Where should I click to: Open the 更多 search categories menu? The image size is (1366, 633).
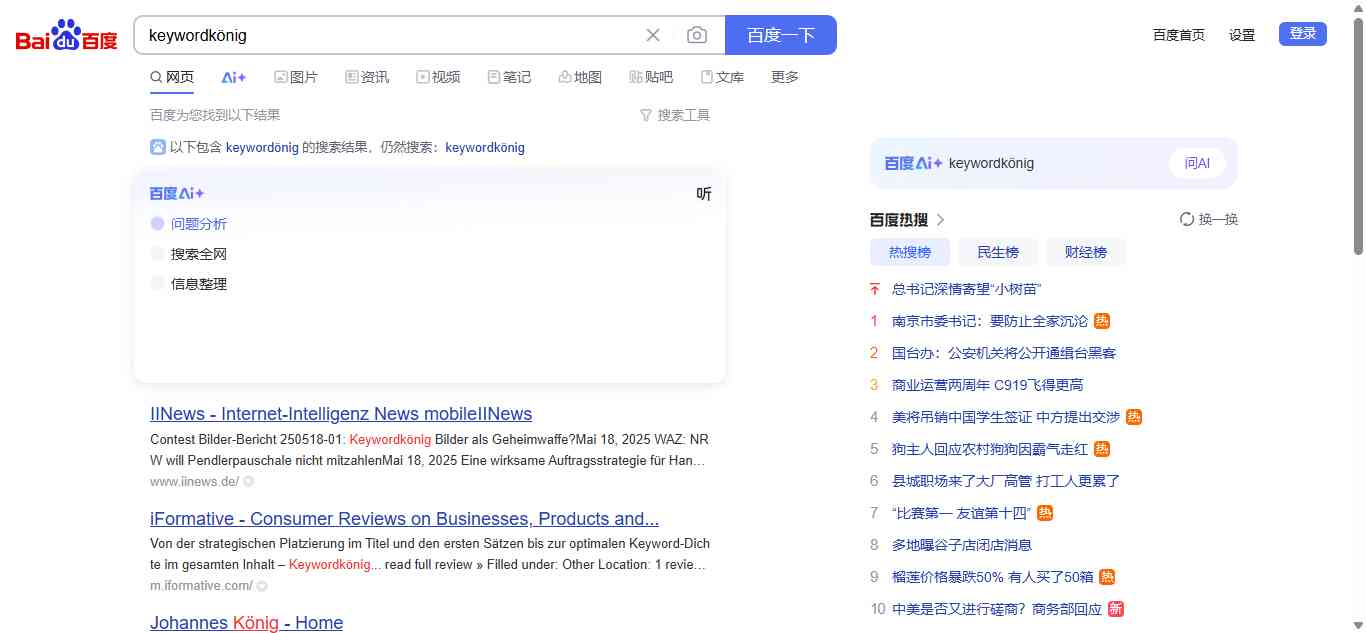tap(785, 77)
